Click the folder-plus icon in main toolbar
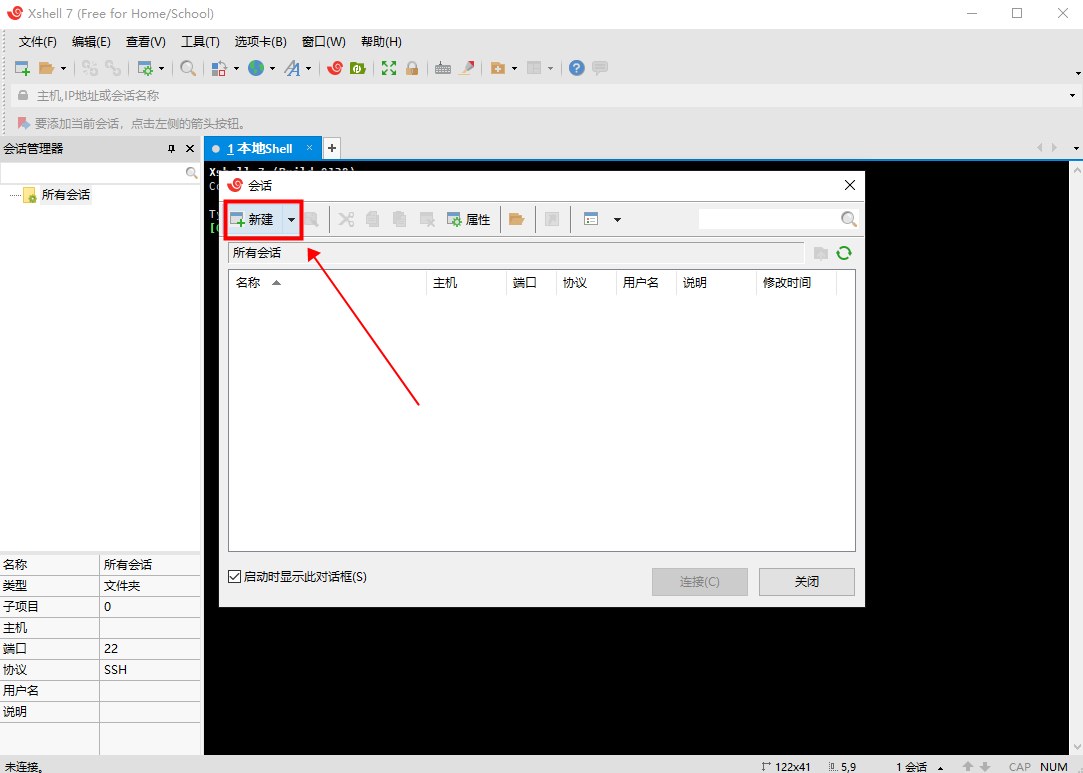The height and width of the screenshot is (773, 1083). [x=497, y=68]
